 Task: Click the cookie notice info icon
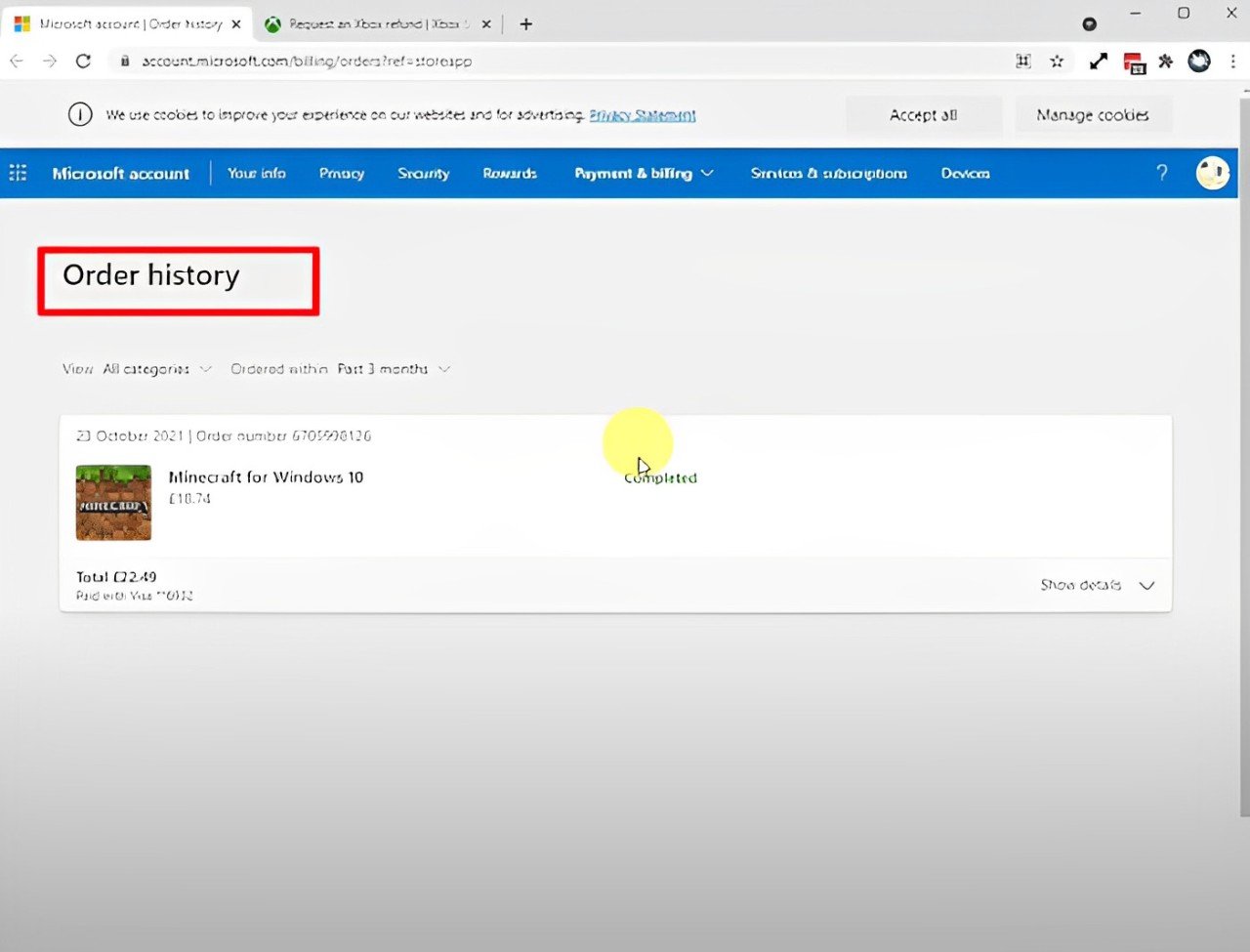[80, 115]
